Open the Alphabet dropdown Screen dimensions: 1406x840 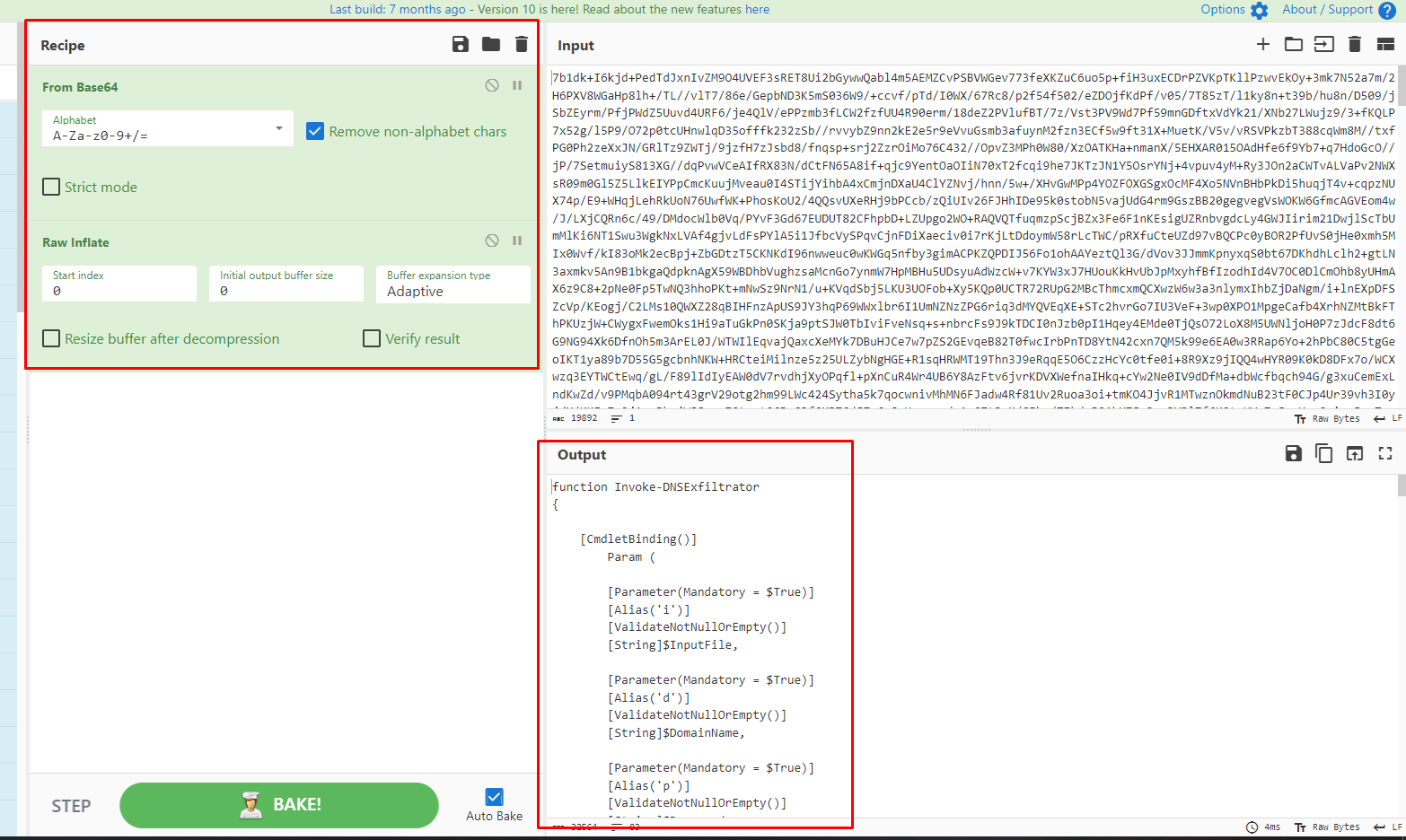167,128
